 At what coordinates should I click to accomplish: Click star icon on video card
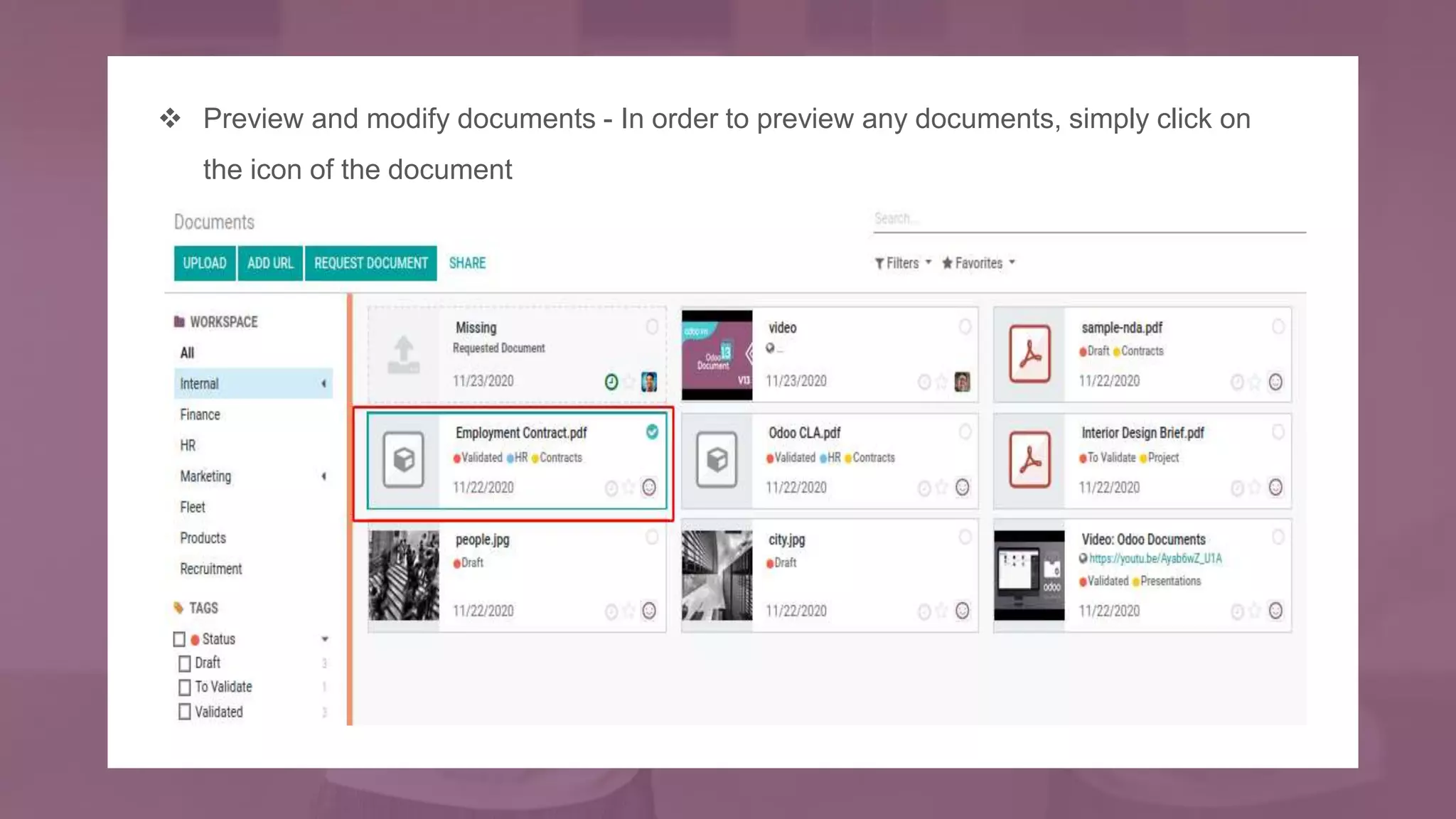941,382
